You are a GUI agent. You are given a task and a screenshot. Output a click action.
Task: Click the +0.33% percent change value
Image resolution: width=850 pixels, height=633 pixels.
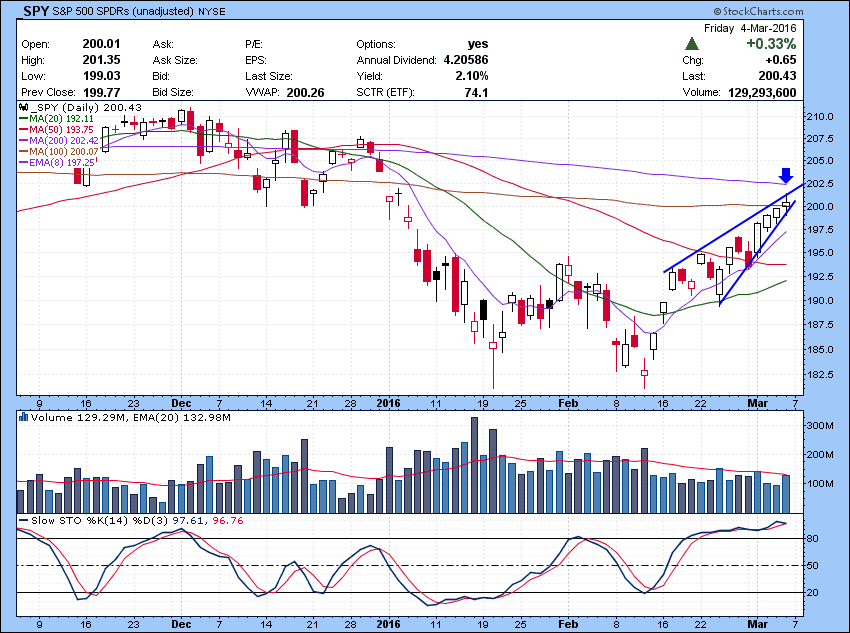[771, 43]
